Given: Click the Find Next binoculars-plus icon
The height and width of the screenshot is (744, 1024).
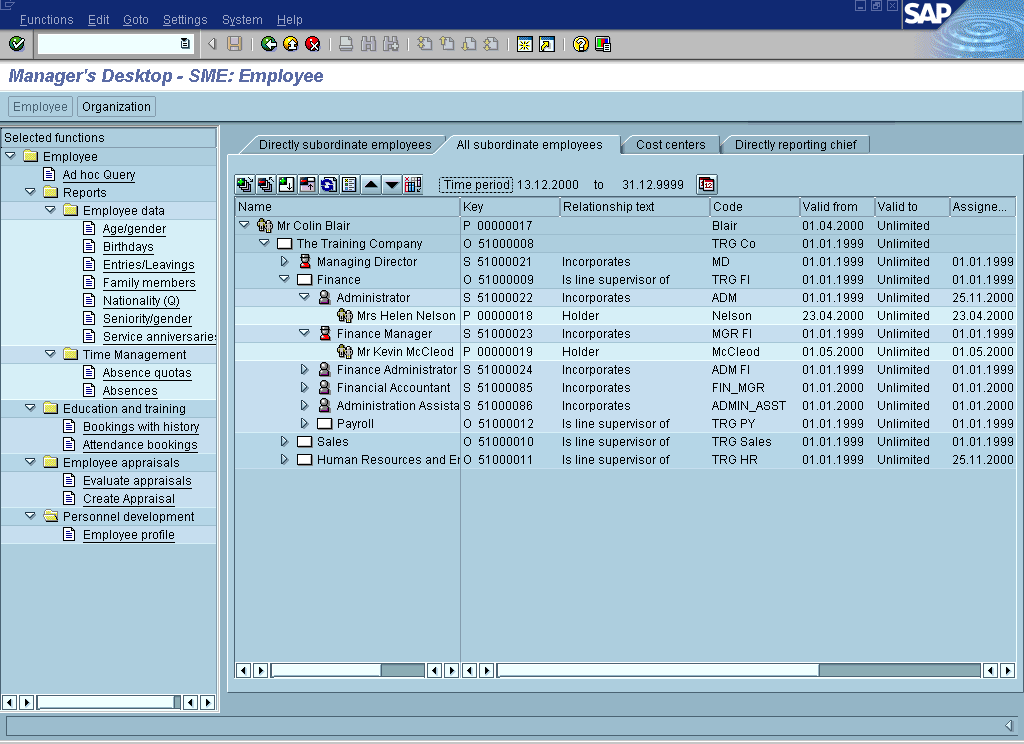Looking at the screenshot, I should click(391, 44).
